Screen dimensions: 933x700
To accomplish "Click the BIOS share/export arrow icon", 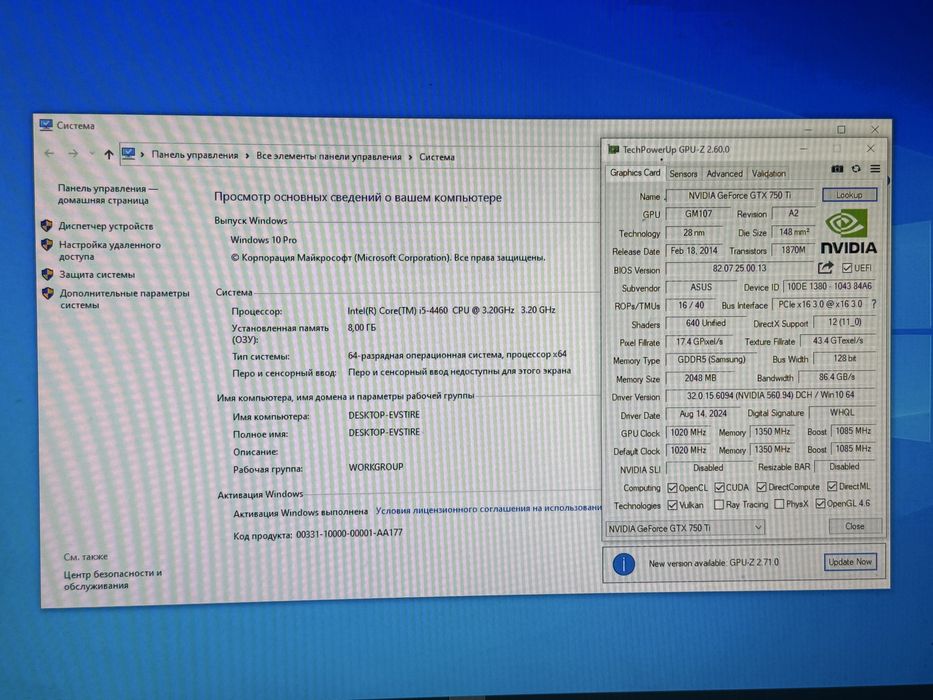I will click(825, 268).
